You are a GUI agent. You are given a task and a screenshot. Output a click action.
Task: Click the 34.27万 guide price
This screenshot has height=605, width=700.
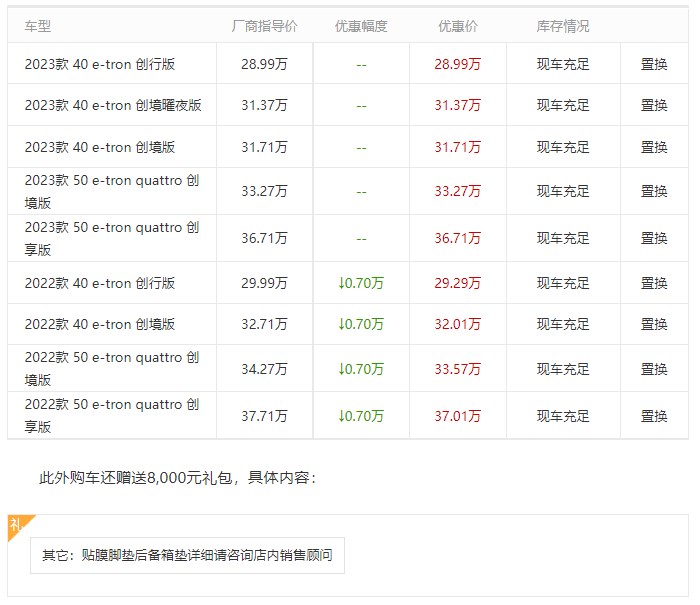264,369
